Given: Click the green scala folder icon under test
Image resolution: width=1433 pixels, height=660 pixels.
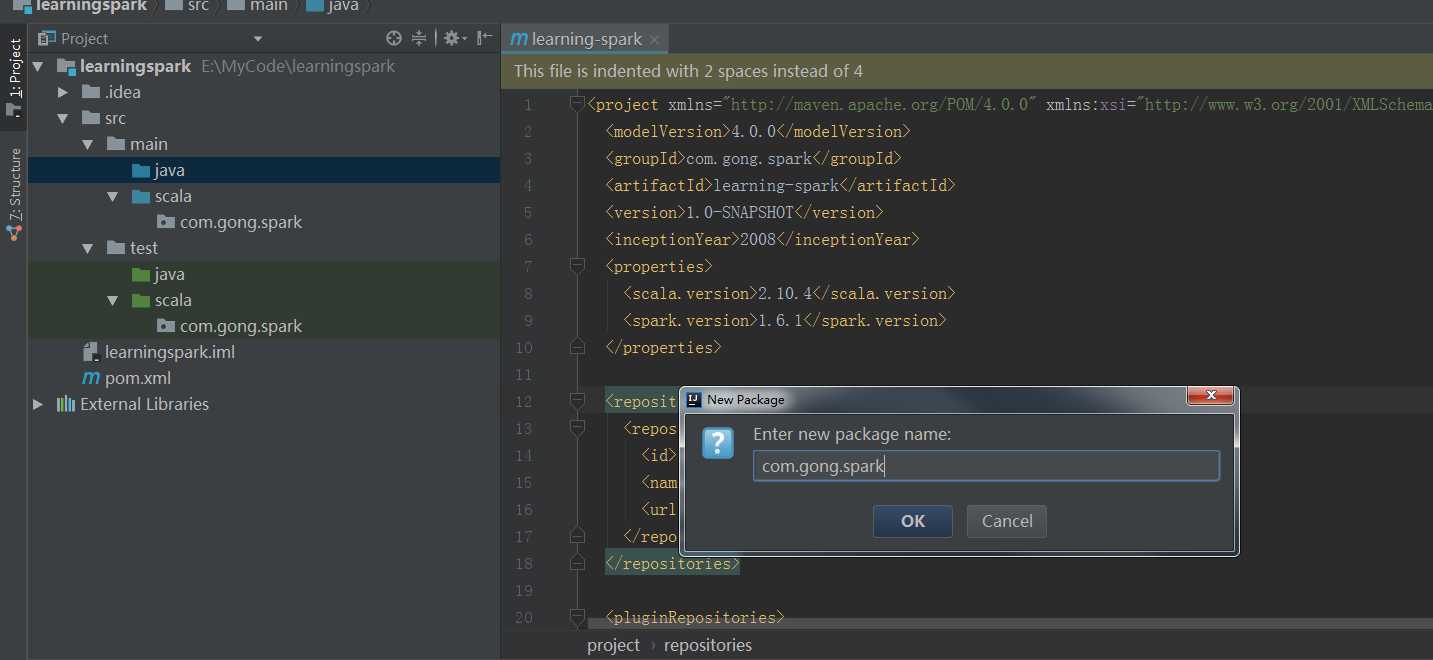Looking at the screenshot, I should (140, 300).
